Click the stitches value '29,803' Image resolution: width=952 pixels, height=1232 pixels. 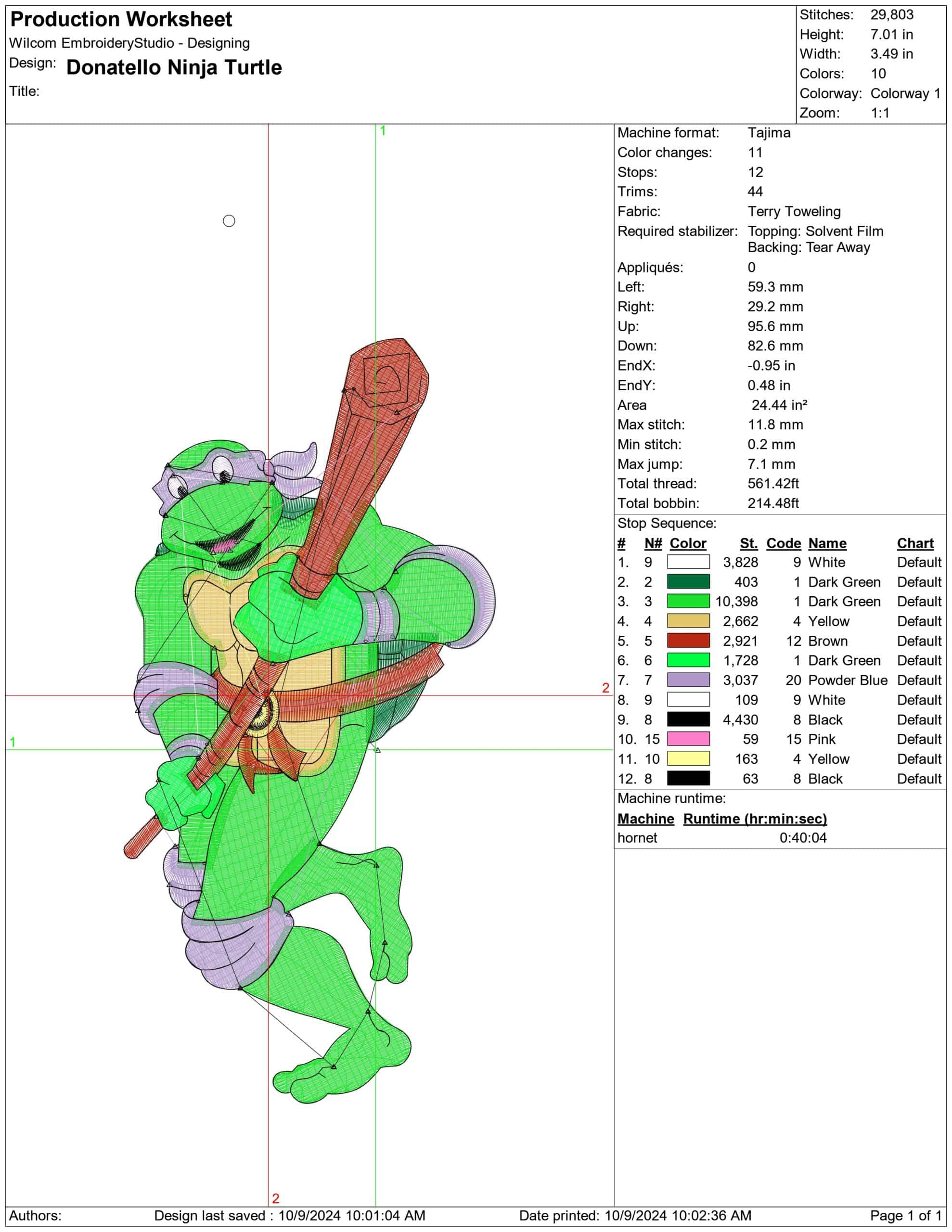892,14
